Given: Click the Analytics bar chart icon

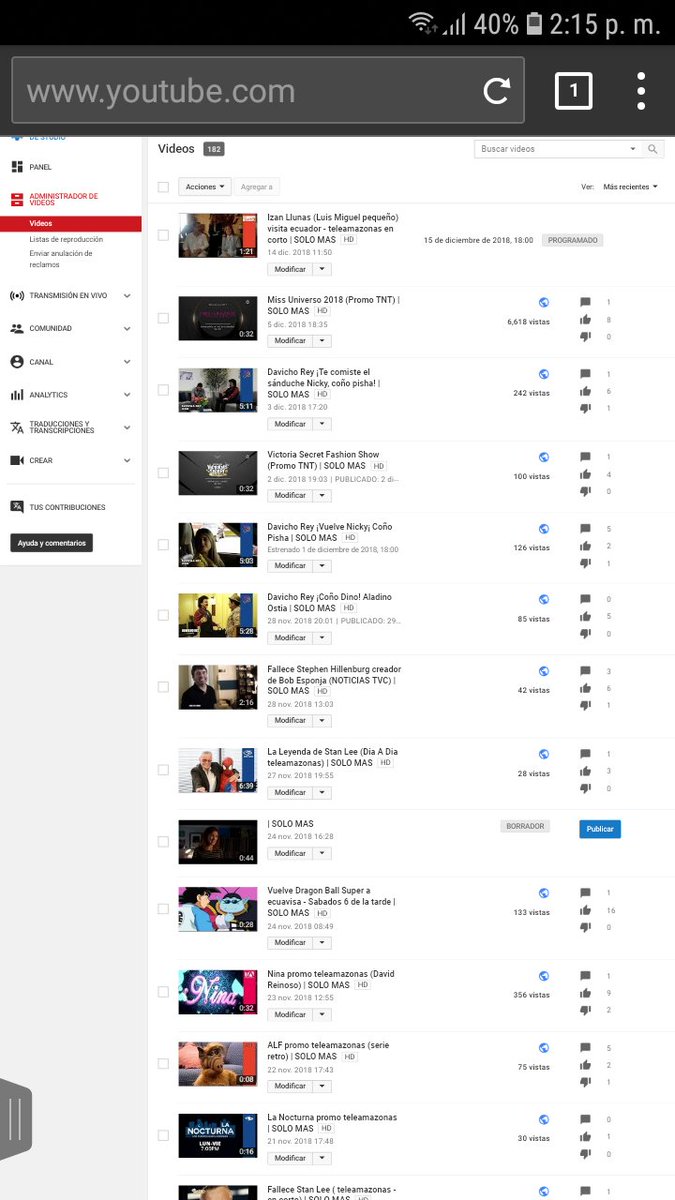Looking at the screenshot, I should pos(16,395).
